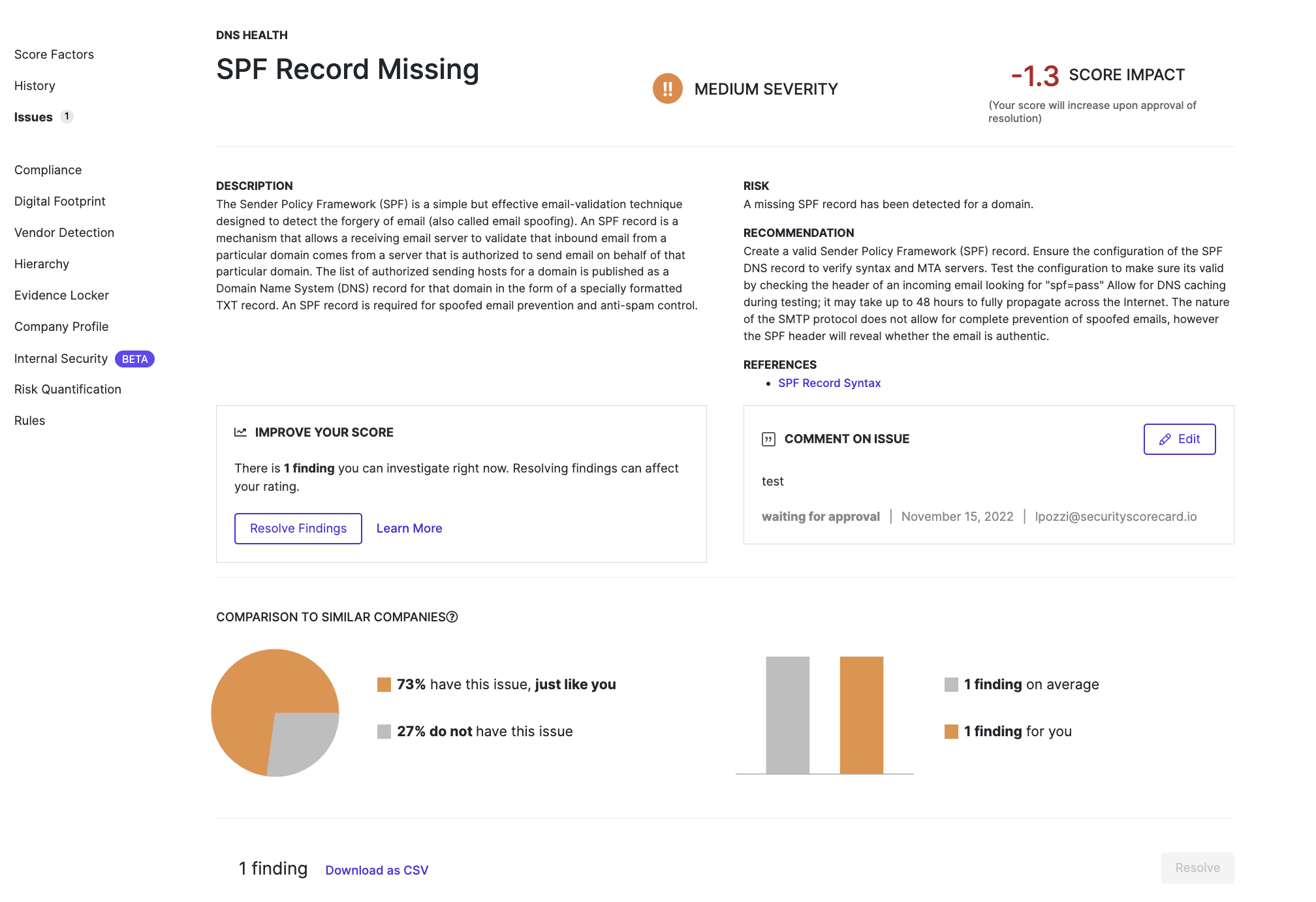Screen dimensions: 1316x902
Task: Click the line-chart icon beside Improve Your Score
Action: 240,431
